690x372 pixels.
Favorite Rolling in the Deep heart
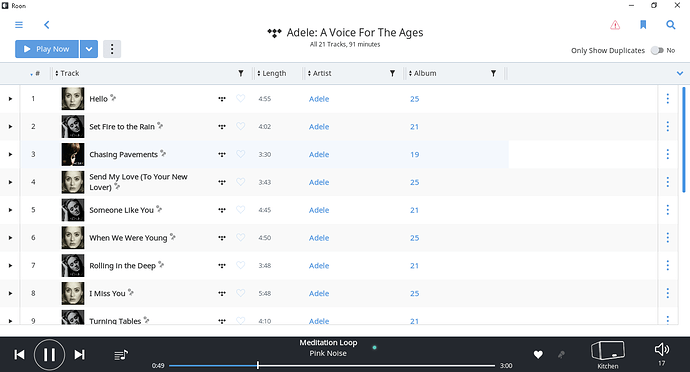click(240, 265)
